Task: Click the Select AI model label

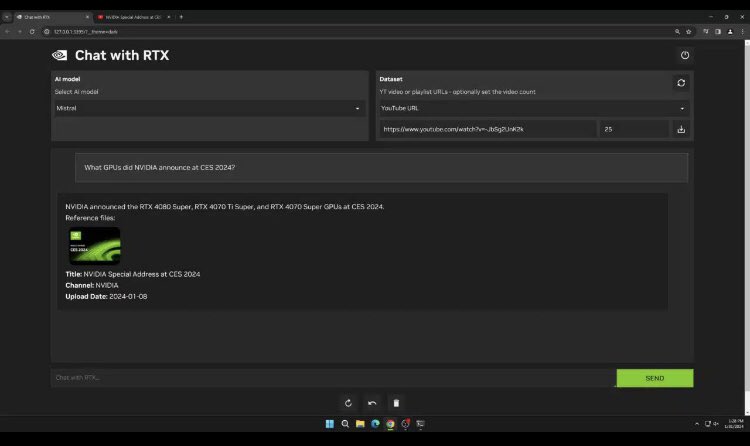Action: [x=76, y=92]
